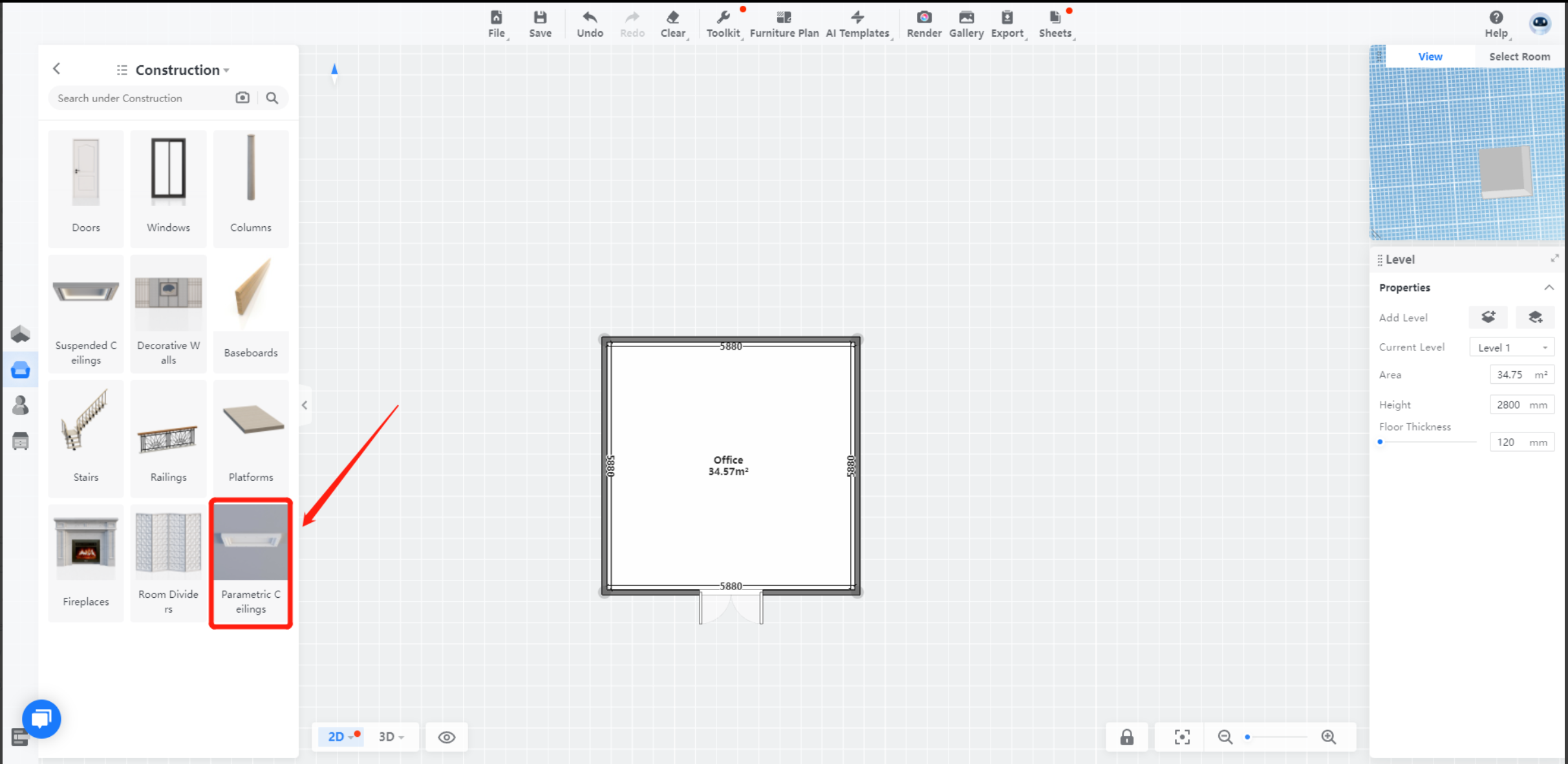Open Suspended Ceilings category
Image resolution: width=1568 pixels, height=764 pixels.
coord(85,313)
